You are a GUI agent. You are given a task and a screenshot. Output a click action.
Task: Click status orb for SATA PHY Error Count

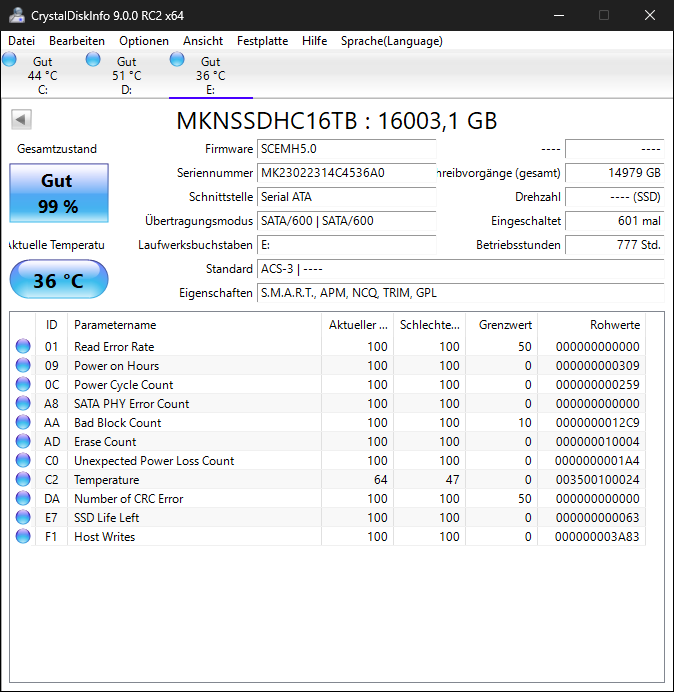click(x=23, y=403)
